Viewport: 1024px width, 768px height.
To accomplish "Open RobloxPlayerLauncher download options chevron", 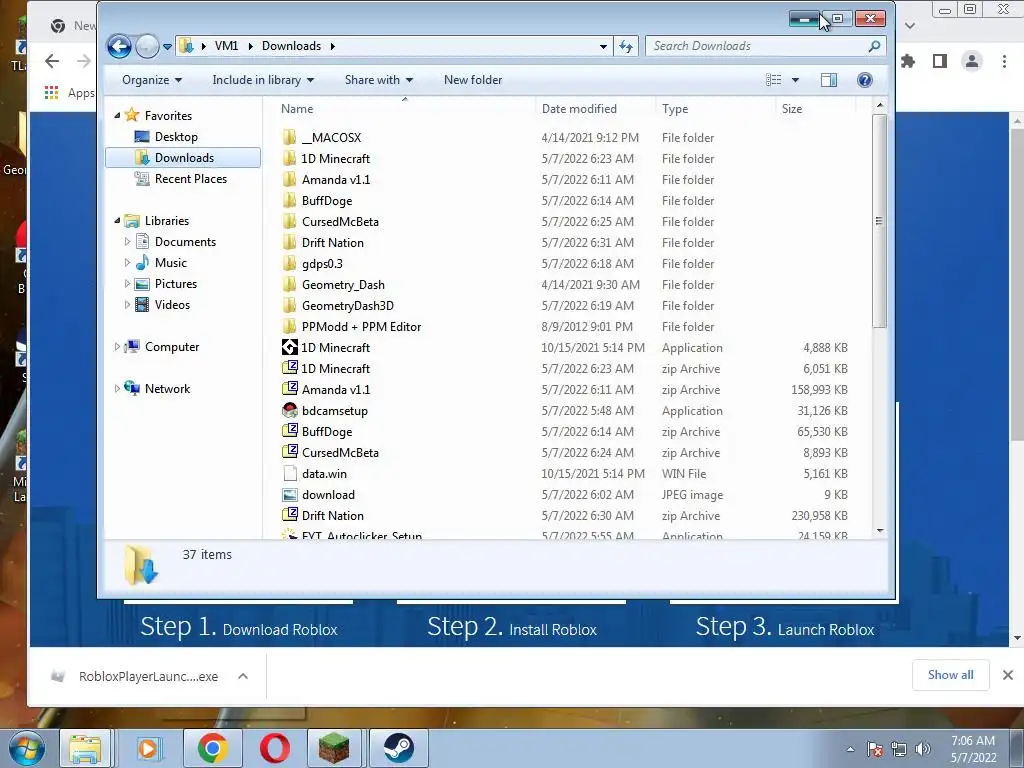I will click(243, 677).
